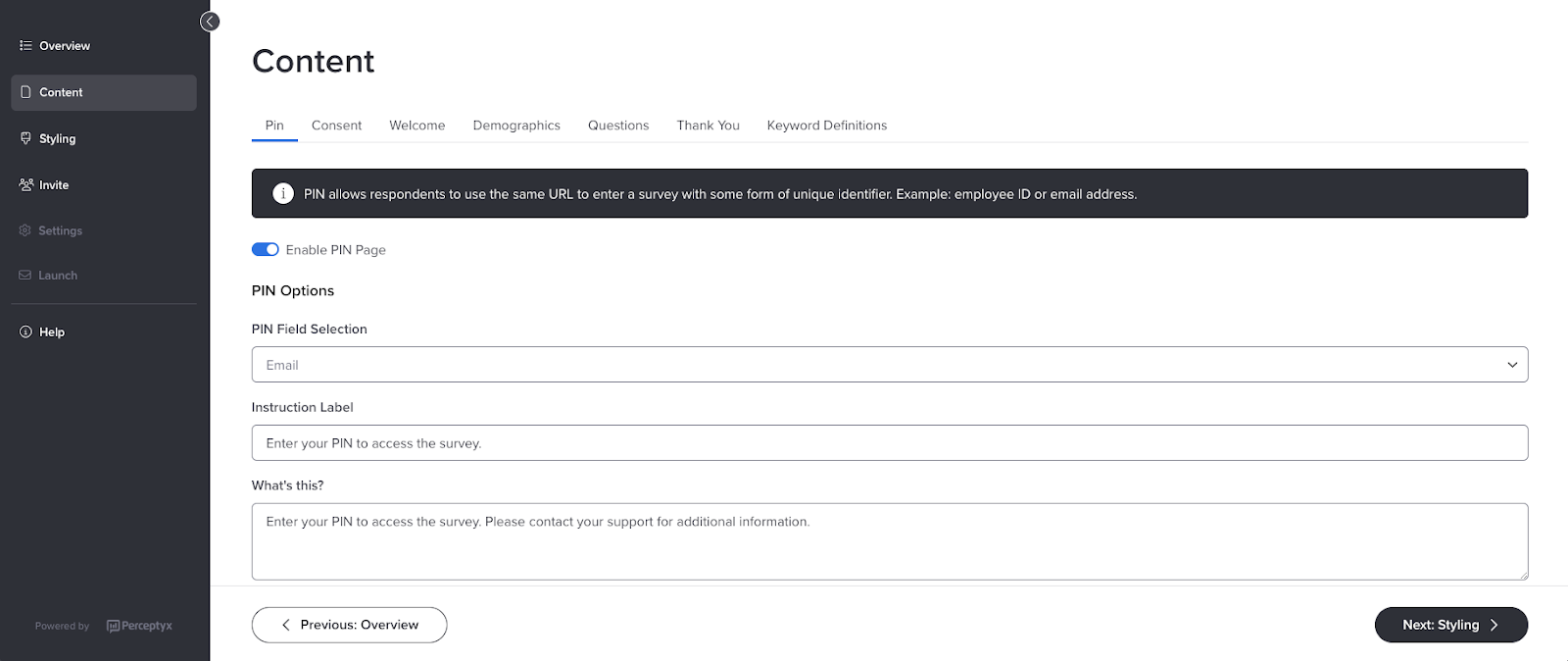The width and height of the screenshot is (1568, 661).
Task: Switch to the Pin tab
Action: [274, 126]
